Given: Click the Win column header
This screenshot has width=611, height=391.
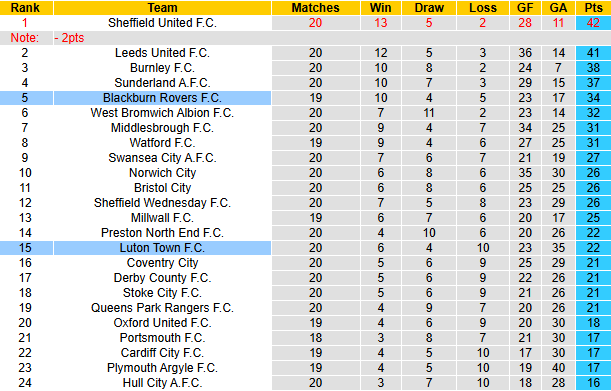Looking at the screenshot, I should click(x=381, y=8).
